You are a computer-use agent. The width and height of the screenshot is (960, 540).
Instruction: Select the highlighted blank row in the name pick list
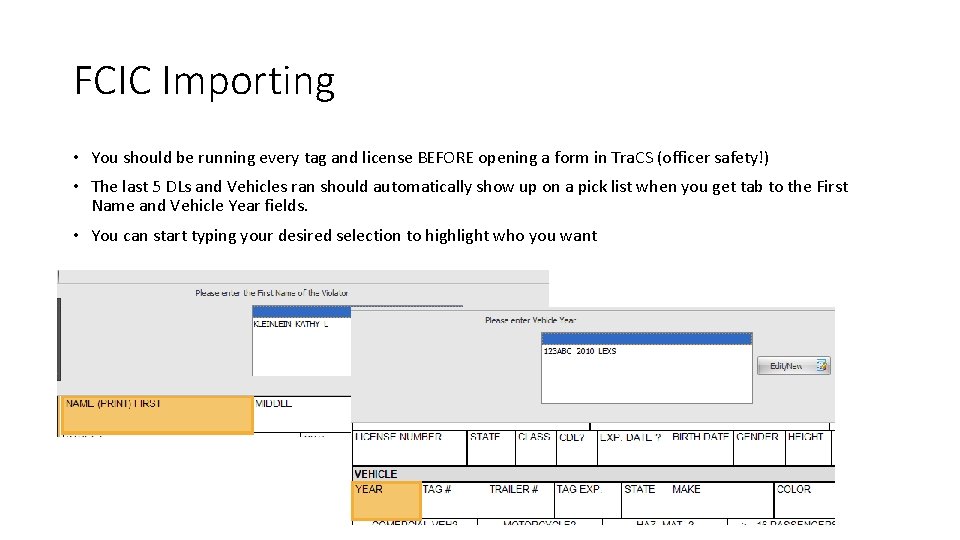tap(302, 312)
